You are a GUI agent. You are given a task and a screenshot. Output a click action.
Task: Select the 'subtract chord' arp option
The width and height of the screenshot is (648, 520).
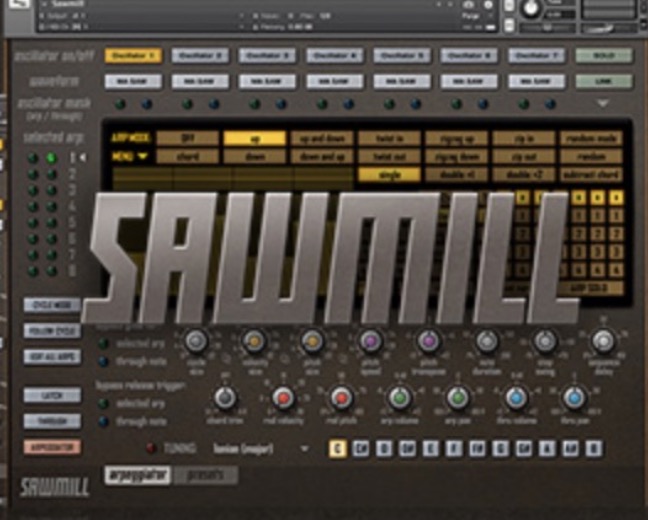(x=591, y=174)
